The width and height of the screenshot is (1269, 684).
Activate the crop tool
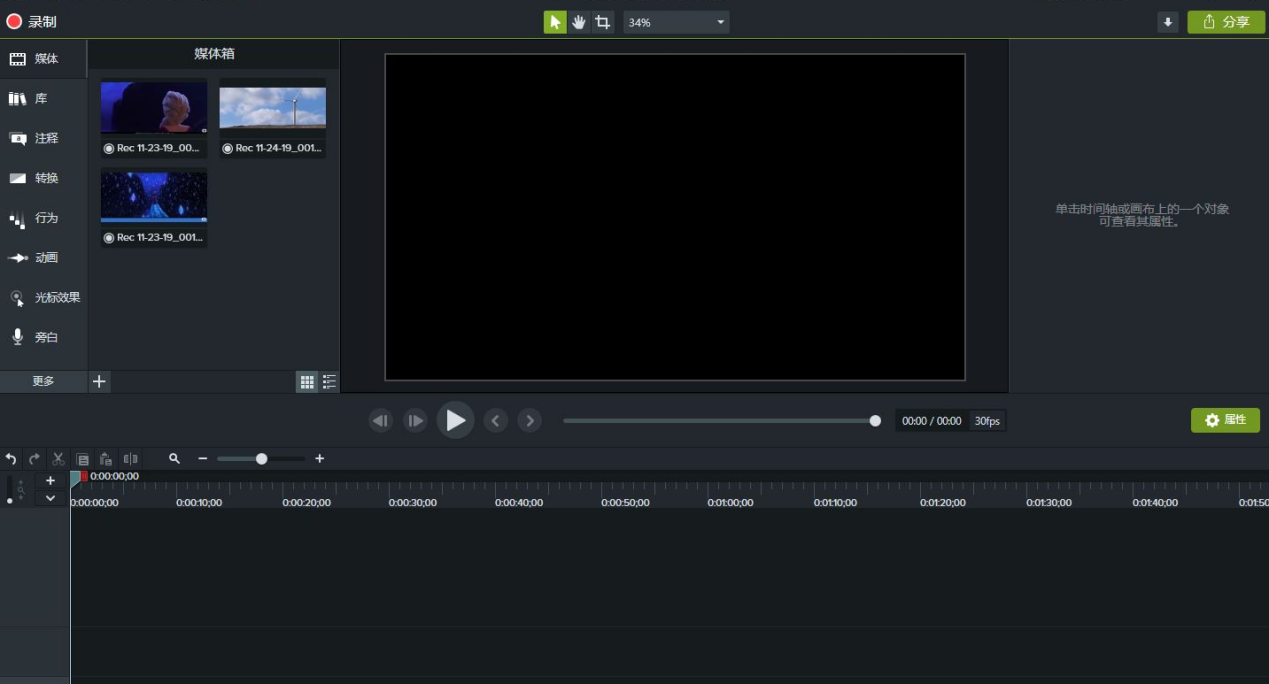pyautogui.click(x=602, y=22)
